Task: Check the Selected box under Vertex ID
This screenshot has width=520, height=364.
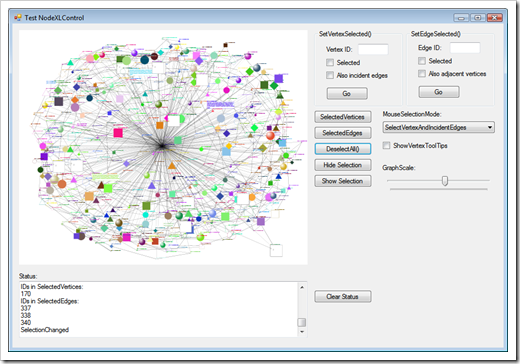Action: coord(330,62)
